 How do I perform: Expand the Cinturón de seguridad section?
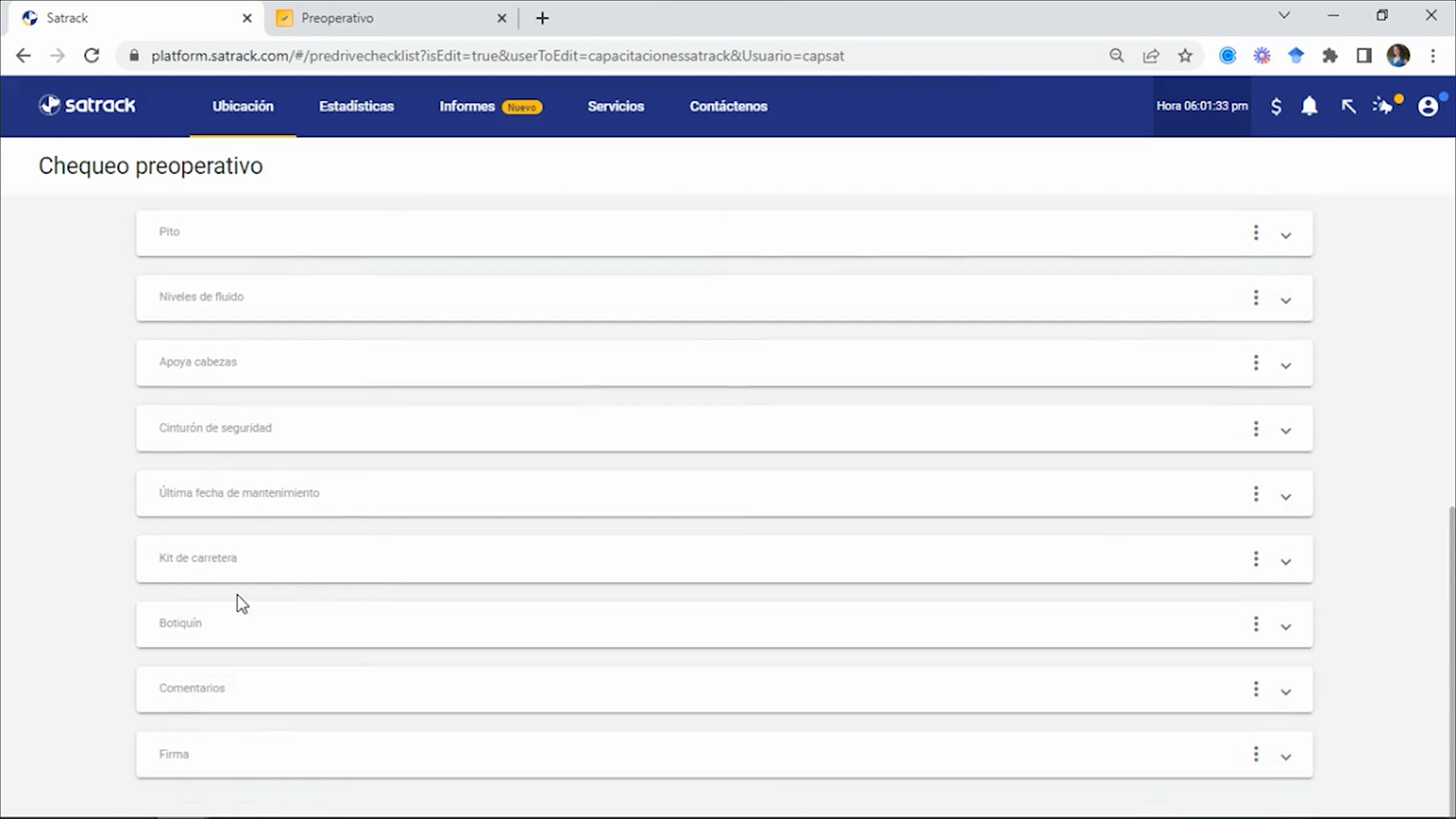1285,431
